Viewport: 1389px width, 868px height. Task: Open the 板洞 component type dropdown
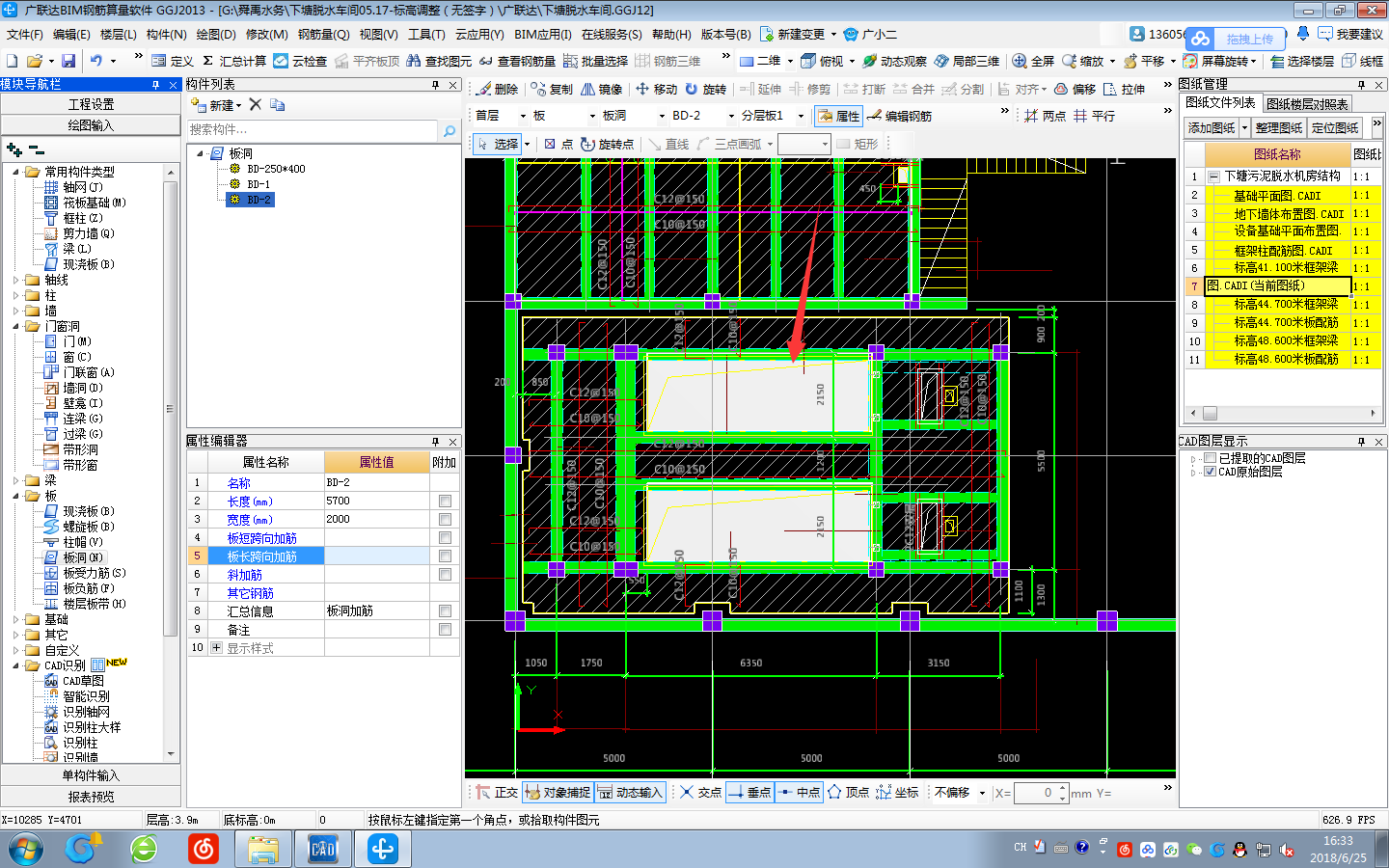(662, 116)
